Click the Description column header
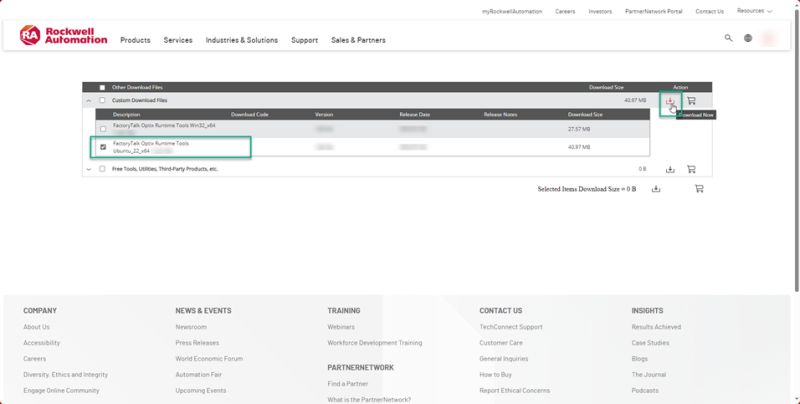The height and width of the screenshot is (404, 800). click(x=127, y=115)
